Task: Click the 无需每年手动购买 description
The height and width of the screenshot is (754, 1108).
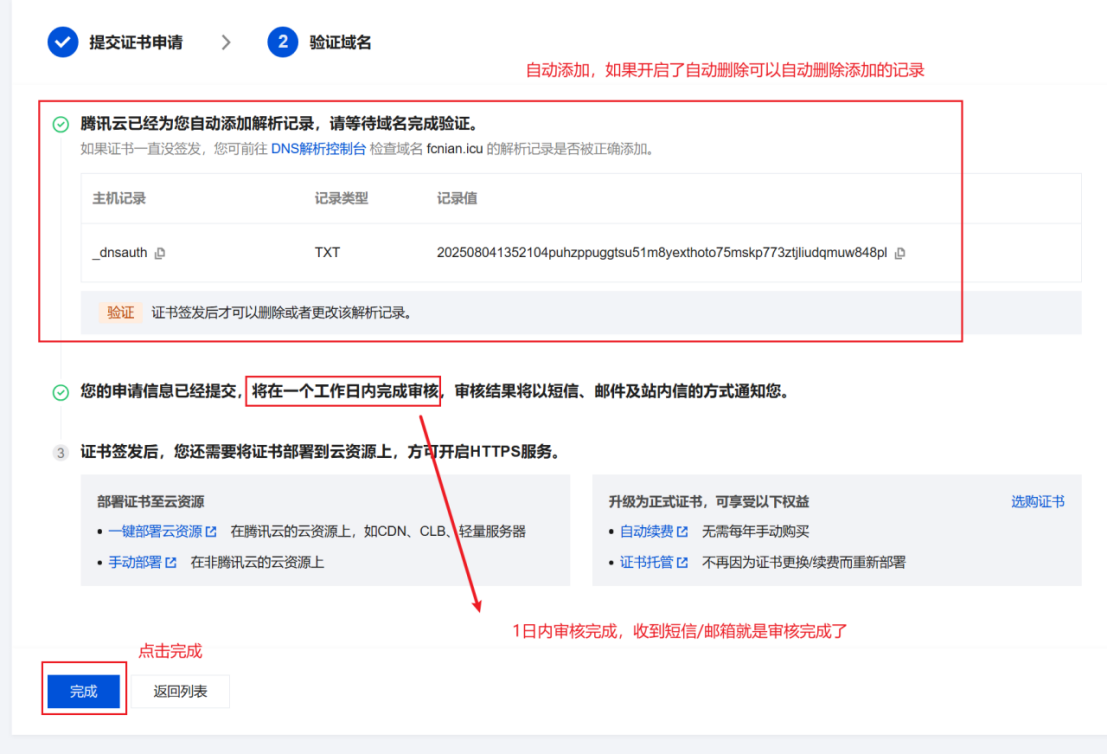Action: [755, 531]
